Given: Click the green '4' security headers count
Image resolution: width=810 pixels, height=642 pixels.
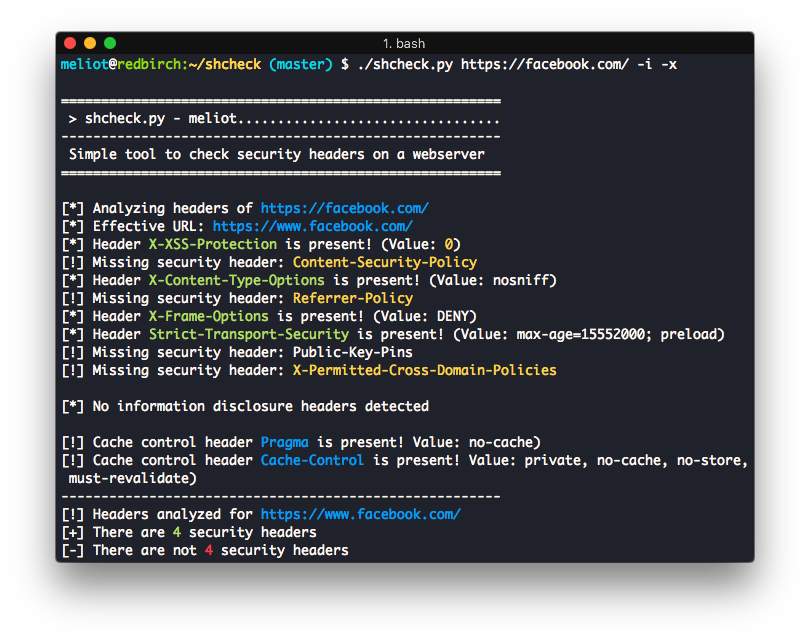Looking at the screenshot, I should click(177, 533).
